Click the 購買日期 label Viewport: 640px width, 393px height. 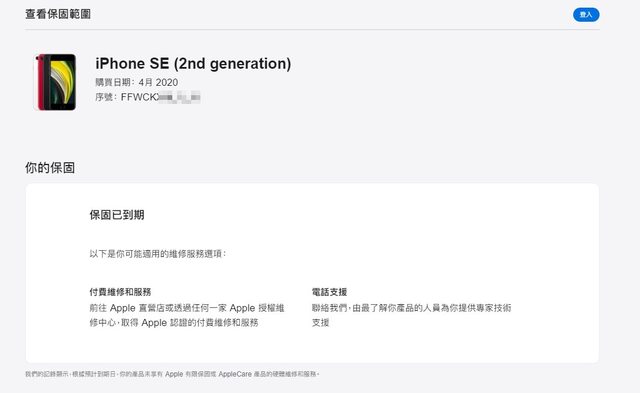pyautogui.click(x=115, y=82)
